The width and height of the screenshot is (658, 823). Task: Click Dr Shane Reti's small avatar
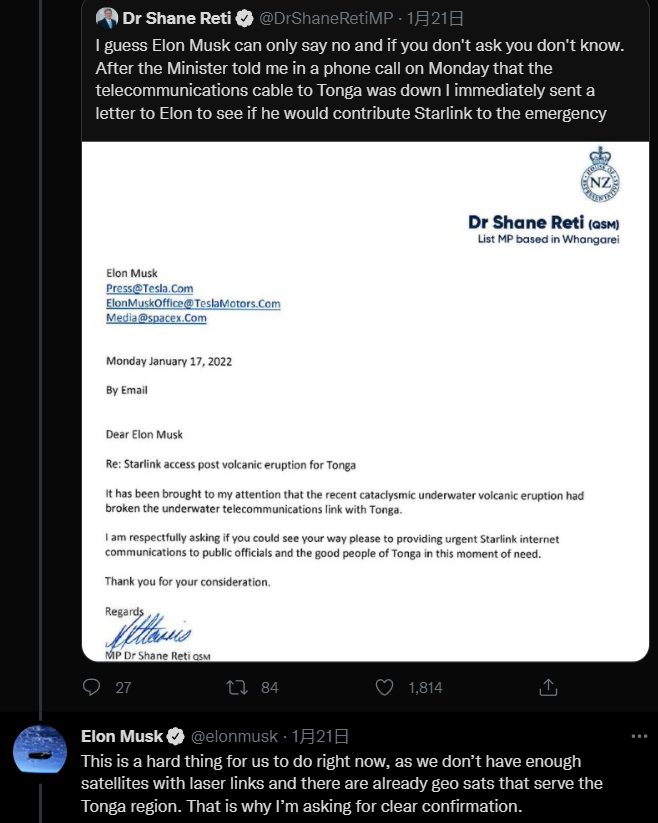107,18
